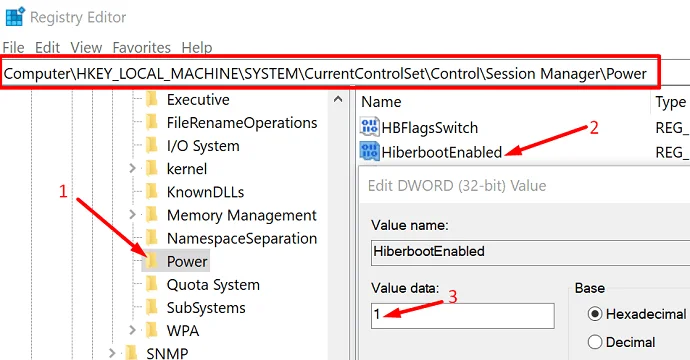Select the HiberbootEnabled value name in list
The height and width of the screenshot is (360, 690).
(442, 152)
